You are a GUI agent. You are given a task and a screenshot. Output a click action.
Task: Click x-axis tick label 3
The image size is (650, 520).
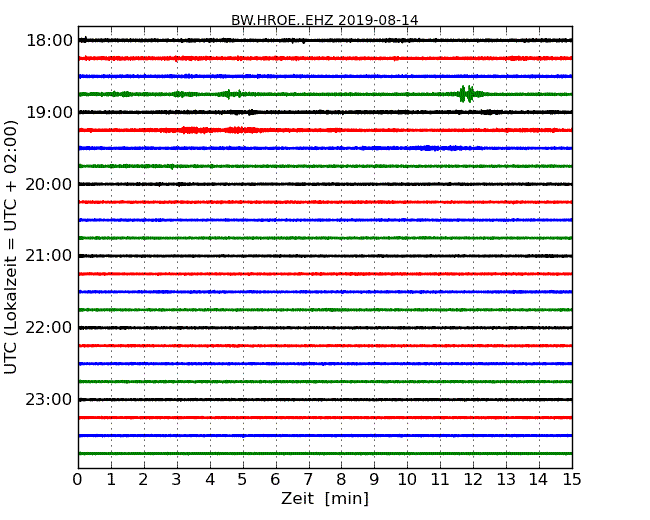click(x=177, y=480)
